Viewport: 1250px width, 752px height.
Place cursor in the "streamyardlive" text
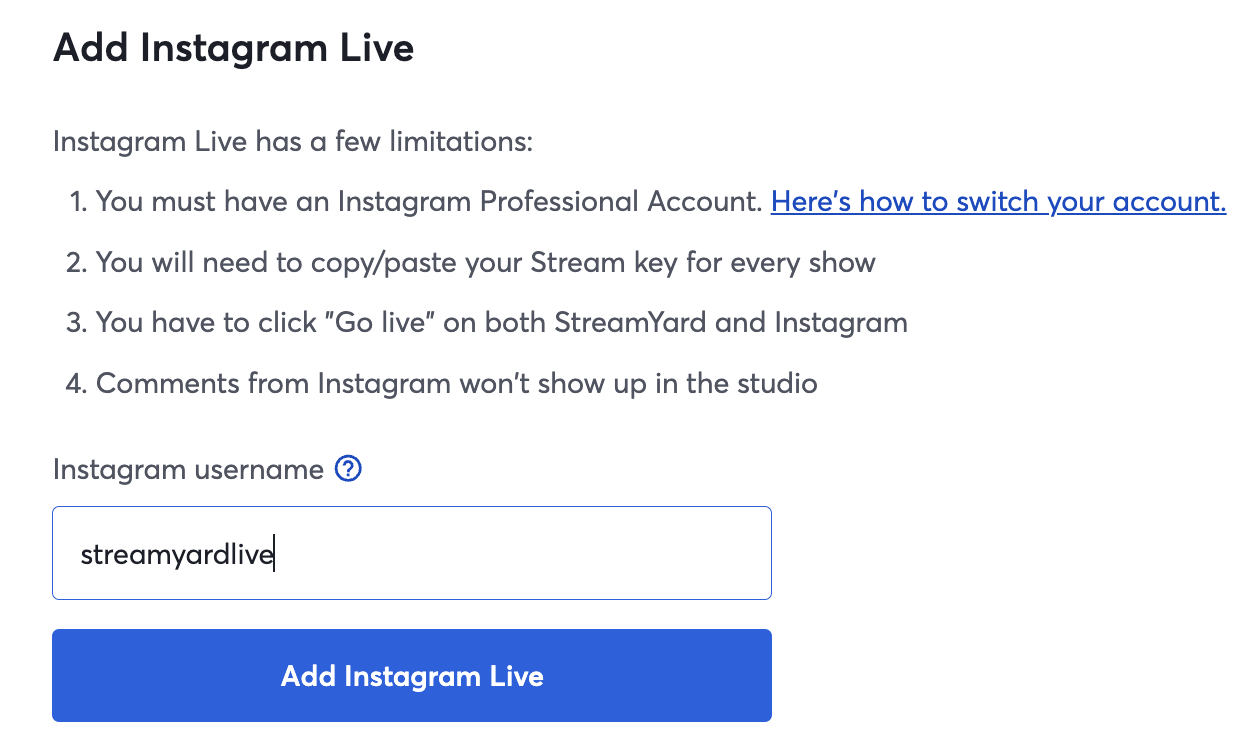click(177, 555)
